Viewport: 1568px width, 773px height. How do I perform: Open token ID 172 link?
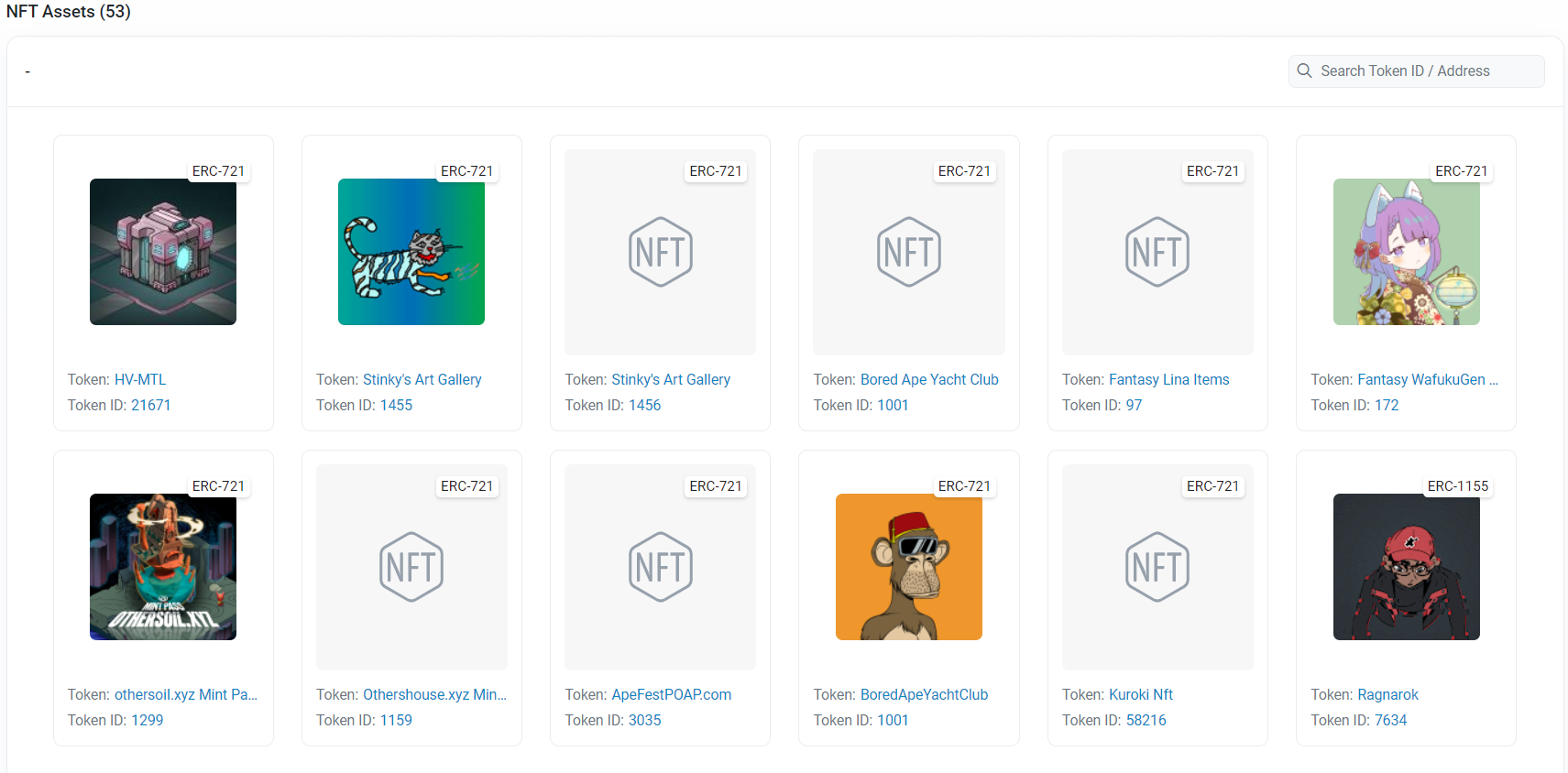pyautogui.click(x=1387, y=405)
